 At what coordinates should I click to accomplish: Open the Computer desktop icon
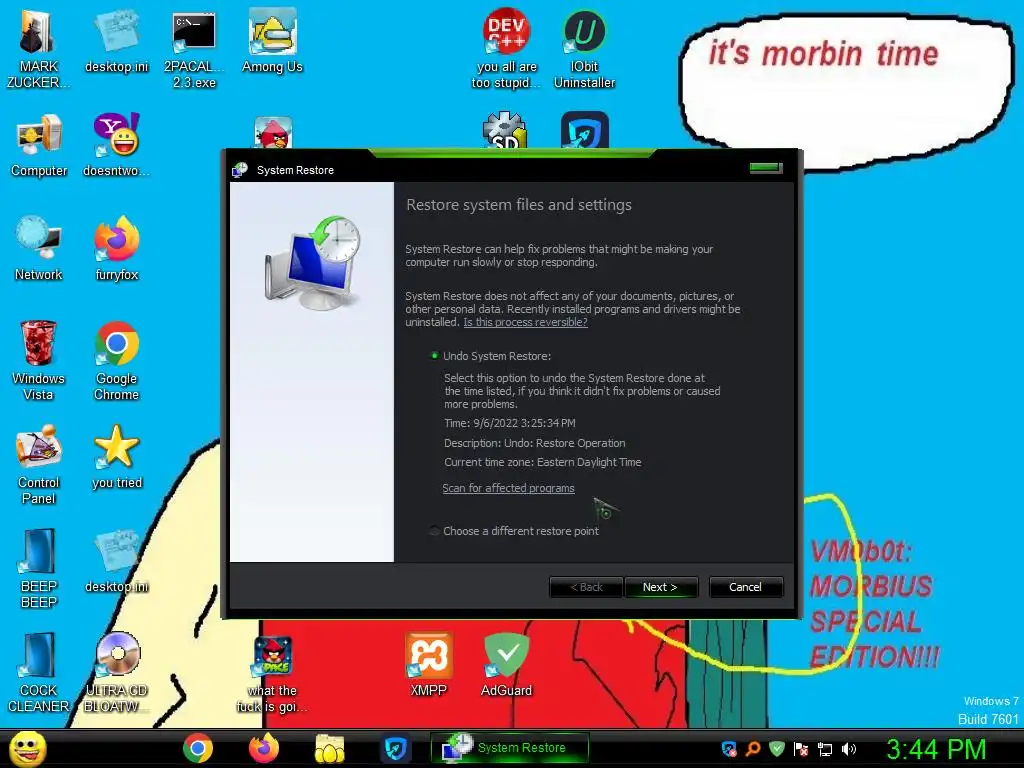click(x=39, y=146)
